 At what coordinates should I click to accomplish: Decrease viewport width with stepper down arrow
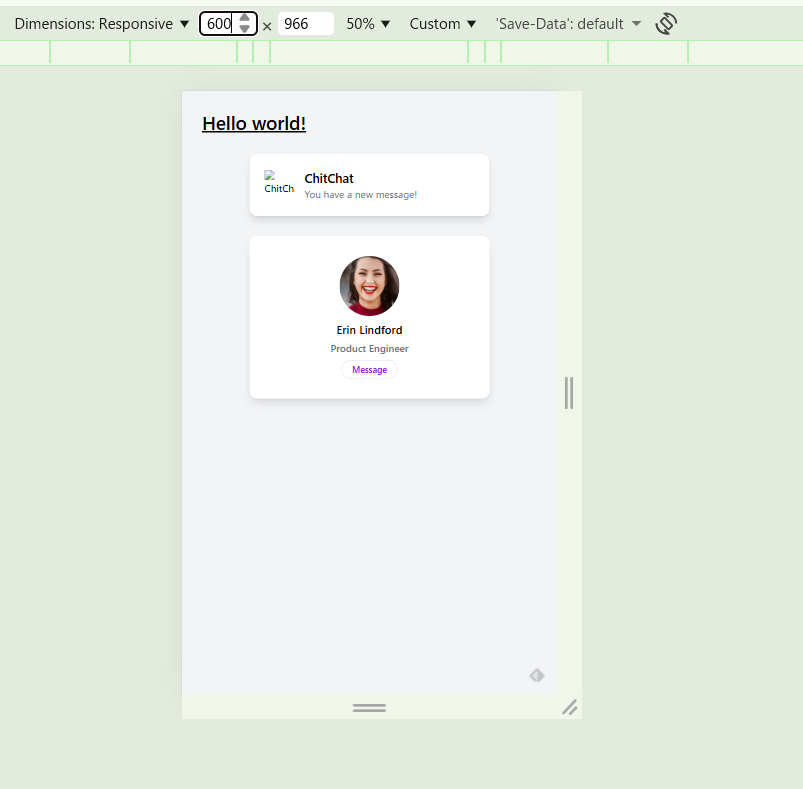[x=245, y=30]
